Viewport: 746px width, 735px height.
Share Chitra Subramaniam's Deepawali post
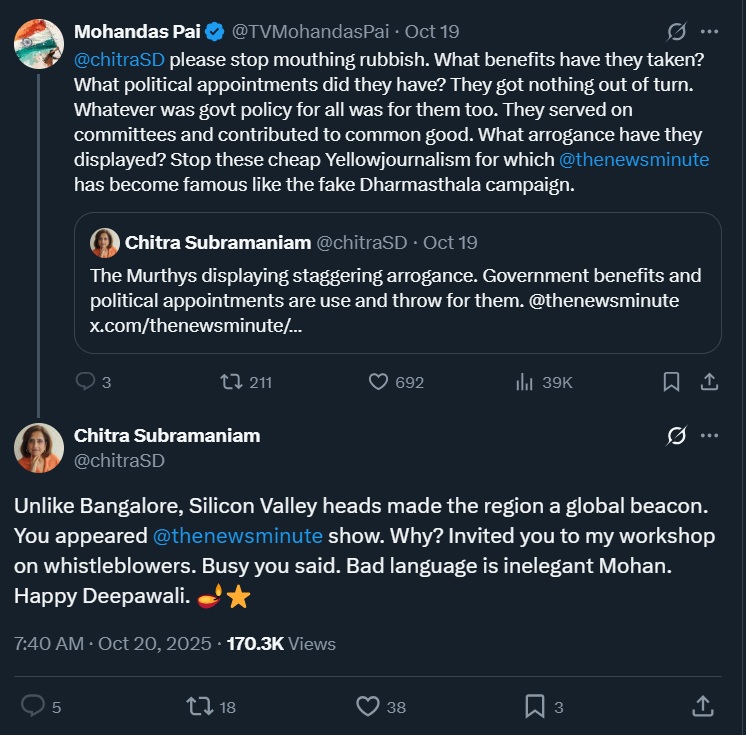pos(703,707)
